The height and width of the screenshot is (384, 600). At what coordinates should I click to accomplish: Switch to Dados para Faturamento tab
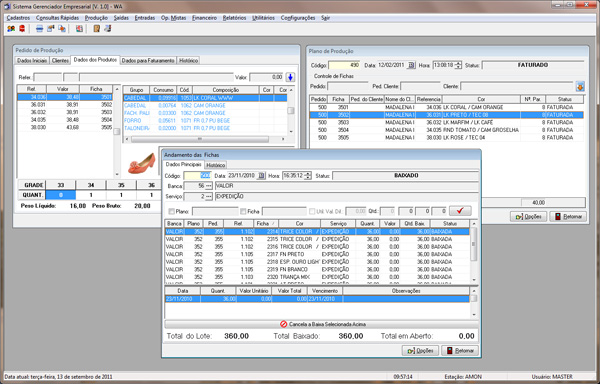[148, 61]
